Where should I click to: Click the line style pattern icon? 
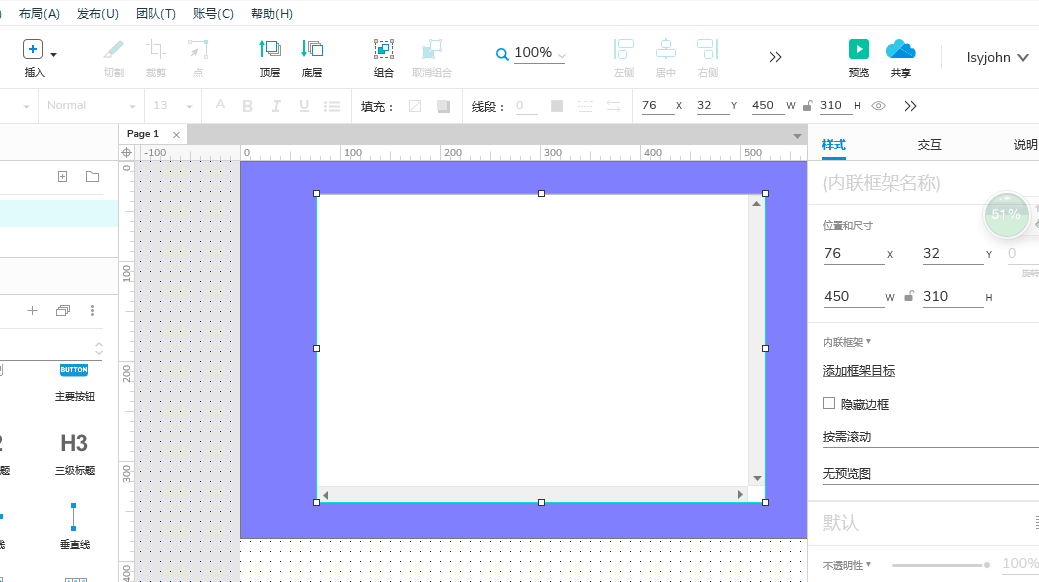(585, 106)
